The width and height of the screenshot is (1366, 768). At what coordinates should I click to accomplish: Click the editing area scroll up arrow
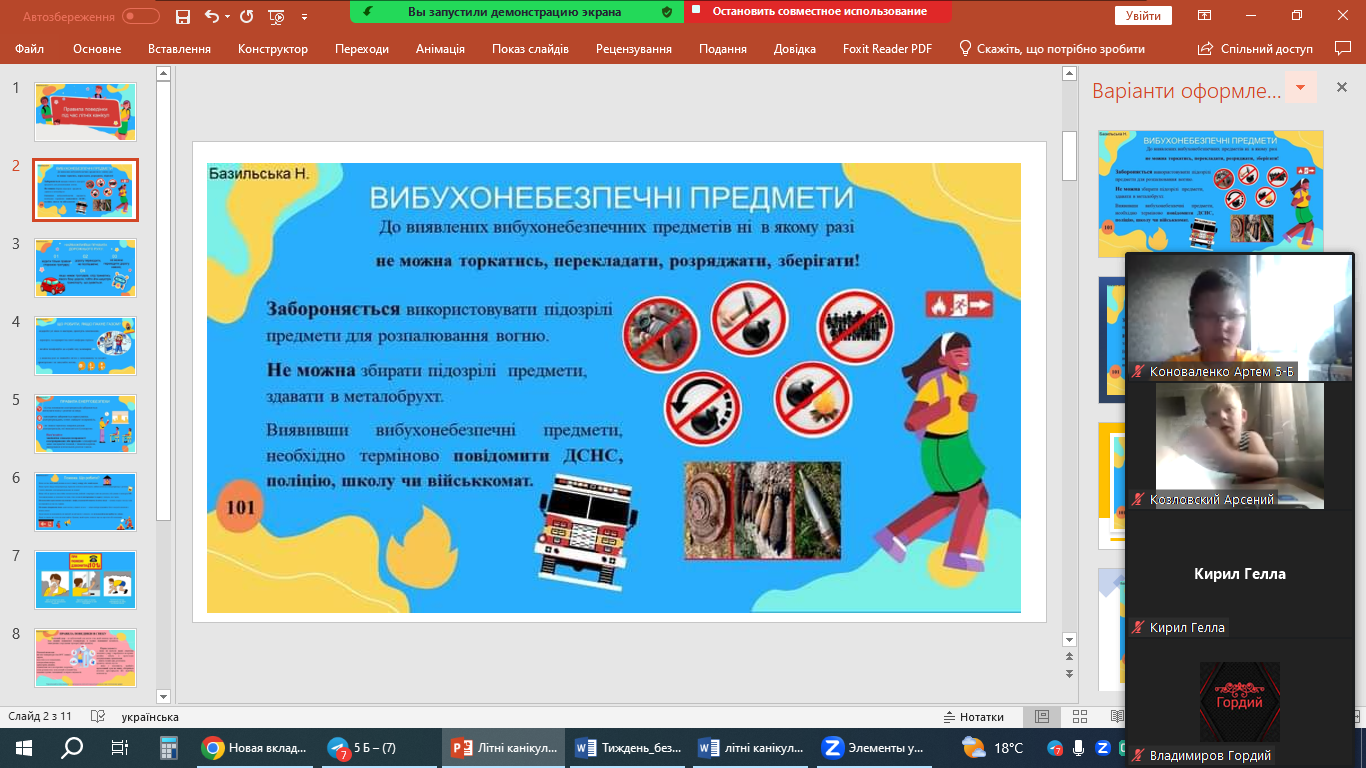point(1069,73)
